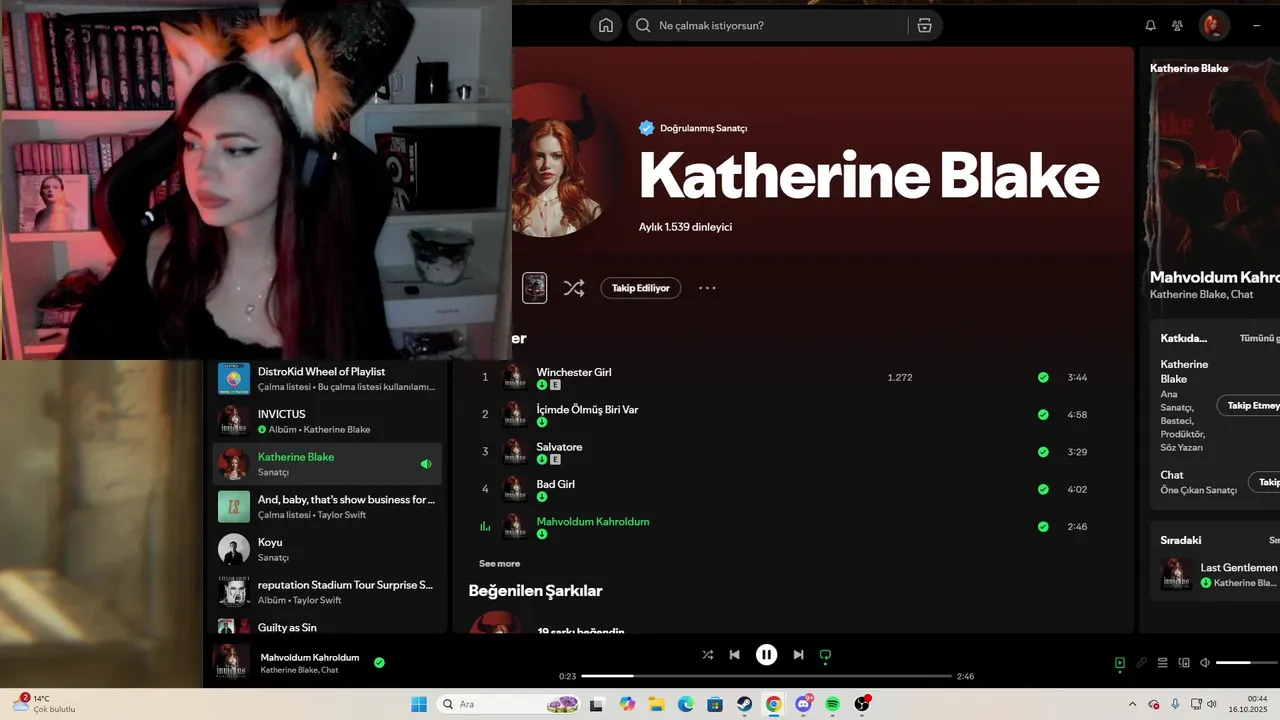Click the İçimde Ölmüş Biri Var song title
This screenshot has height=720, width=1280.
(587, 410)
